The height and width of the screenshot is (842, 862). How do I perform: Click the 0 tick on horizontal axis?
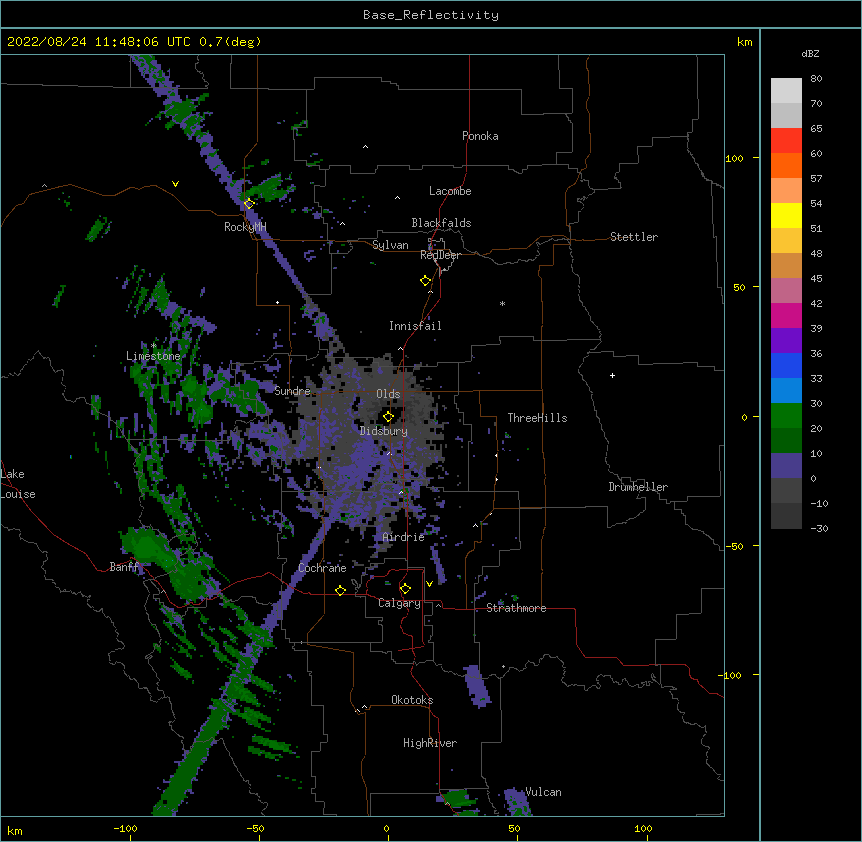386,828
